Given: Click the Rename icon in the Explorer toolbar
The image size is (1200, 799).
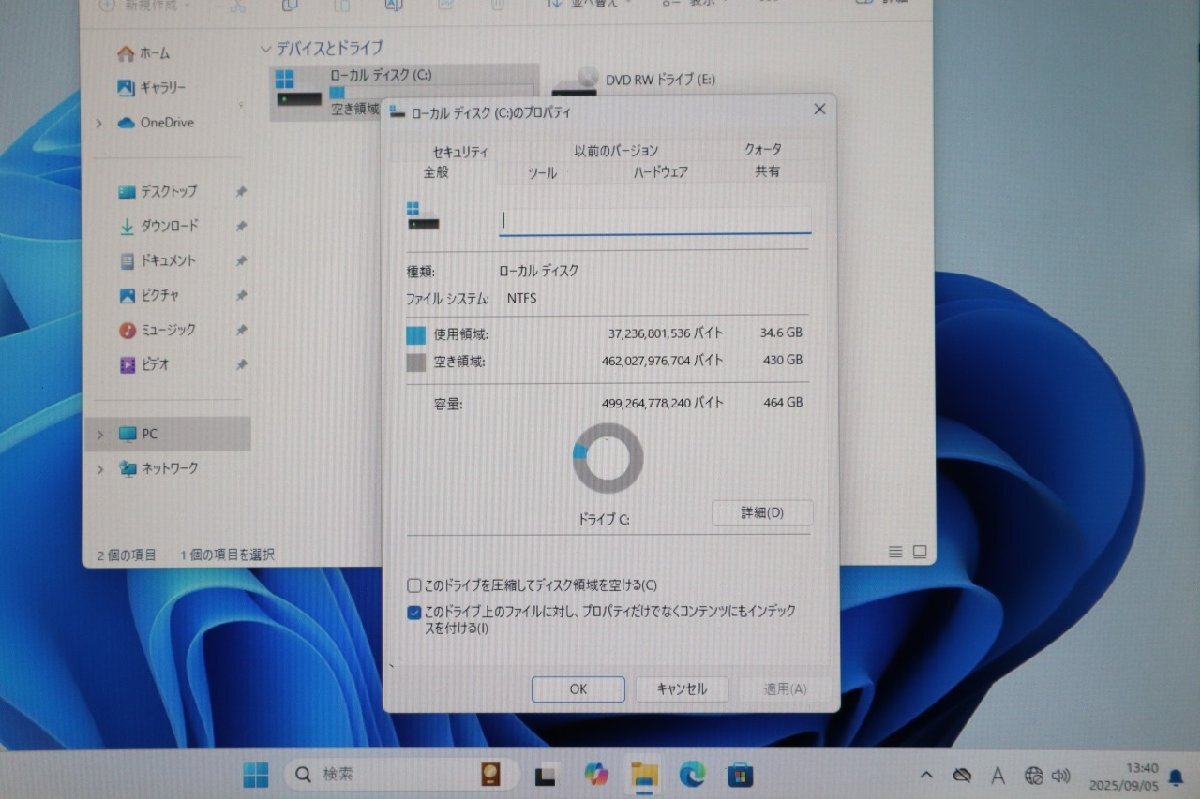Looking at the screenshot, I should pos(392,4).
